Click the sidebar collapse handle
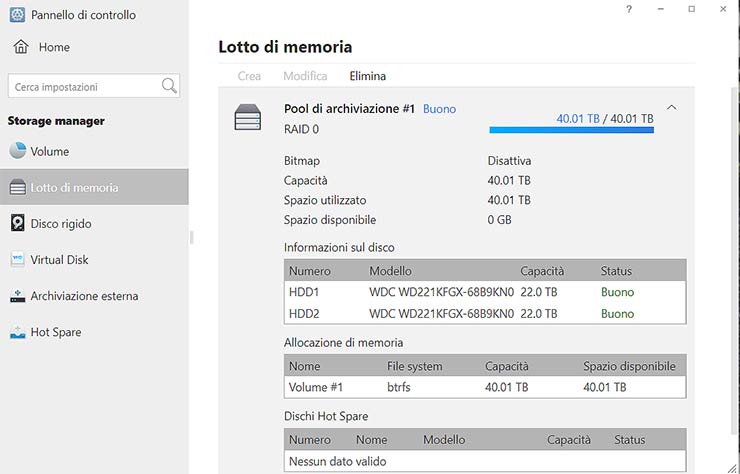 pyautogui.click(x=191, y=237)
